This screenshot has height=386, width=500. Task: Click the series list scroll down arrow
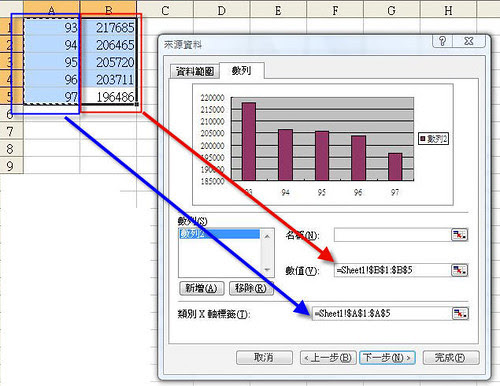(267, 269)
